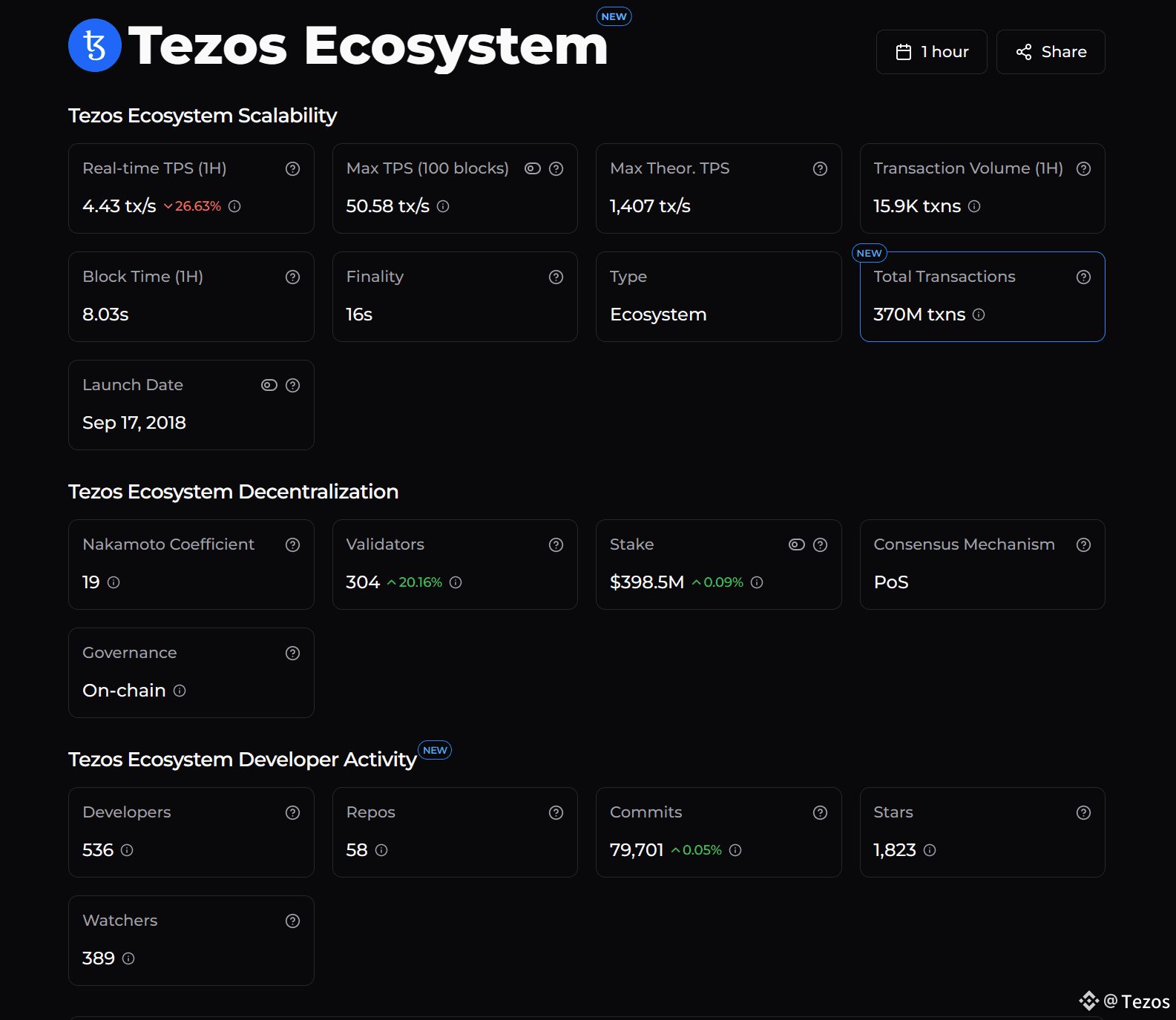This screenshot has width=1176, height=1020.
Task: Open help for Governance card
Action: 293,654
